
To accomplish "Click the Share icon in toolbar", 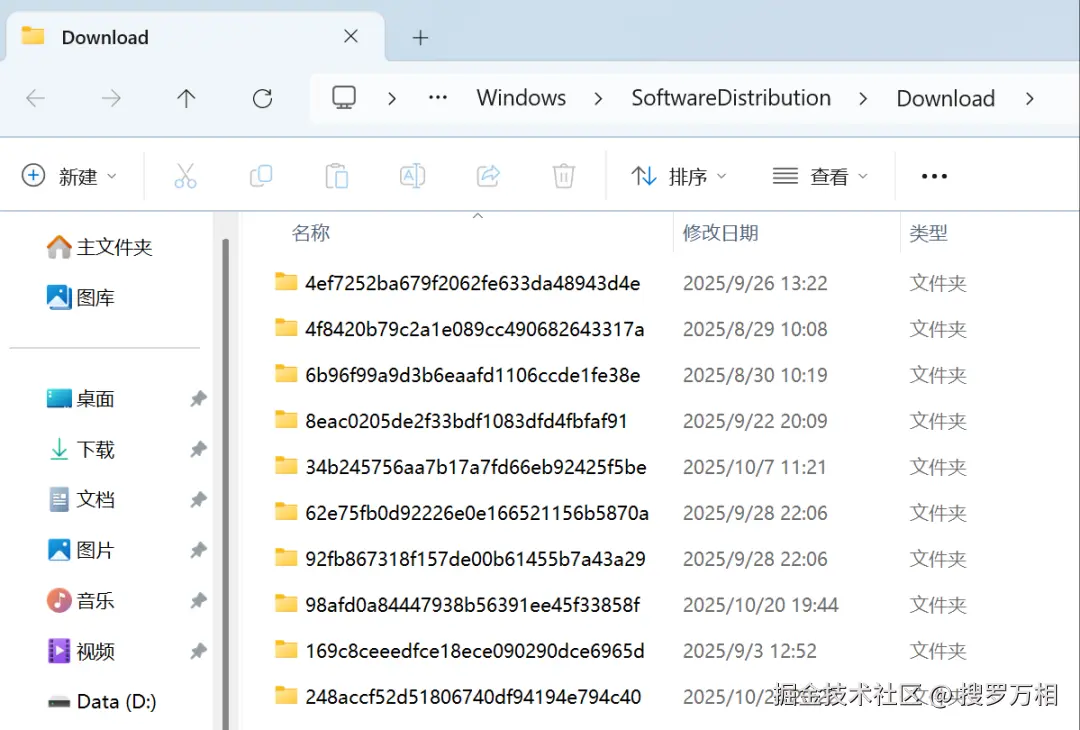I will [488, 176].
